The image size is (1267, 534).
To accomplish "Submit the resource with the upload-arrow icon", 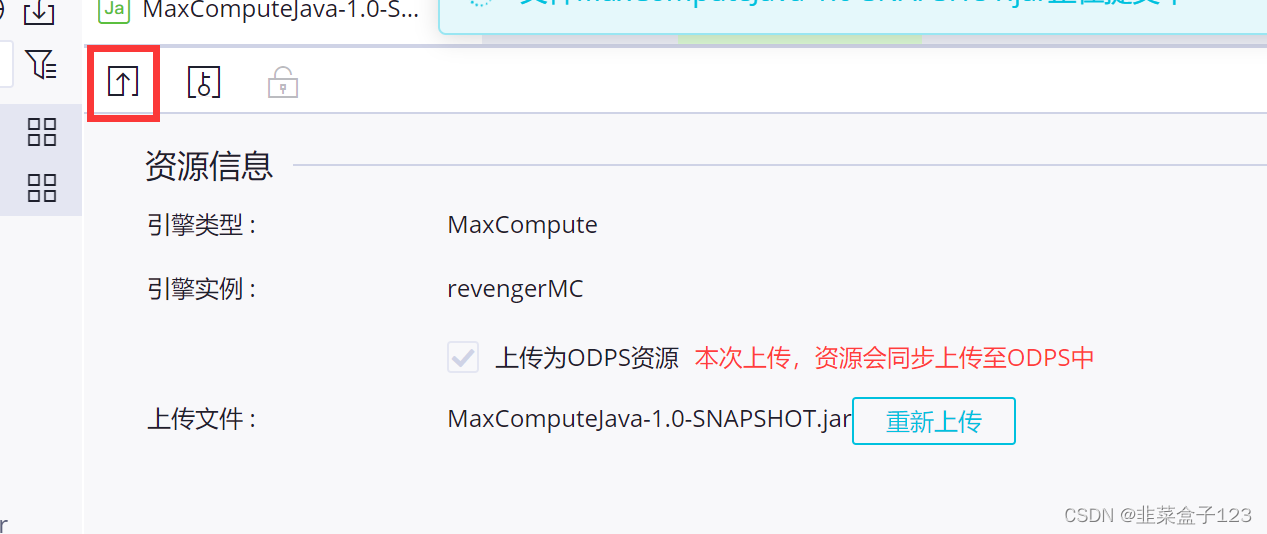I will coord(123,82).
